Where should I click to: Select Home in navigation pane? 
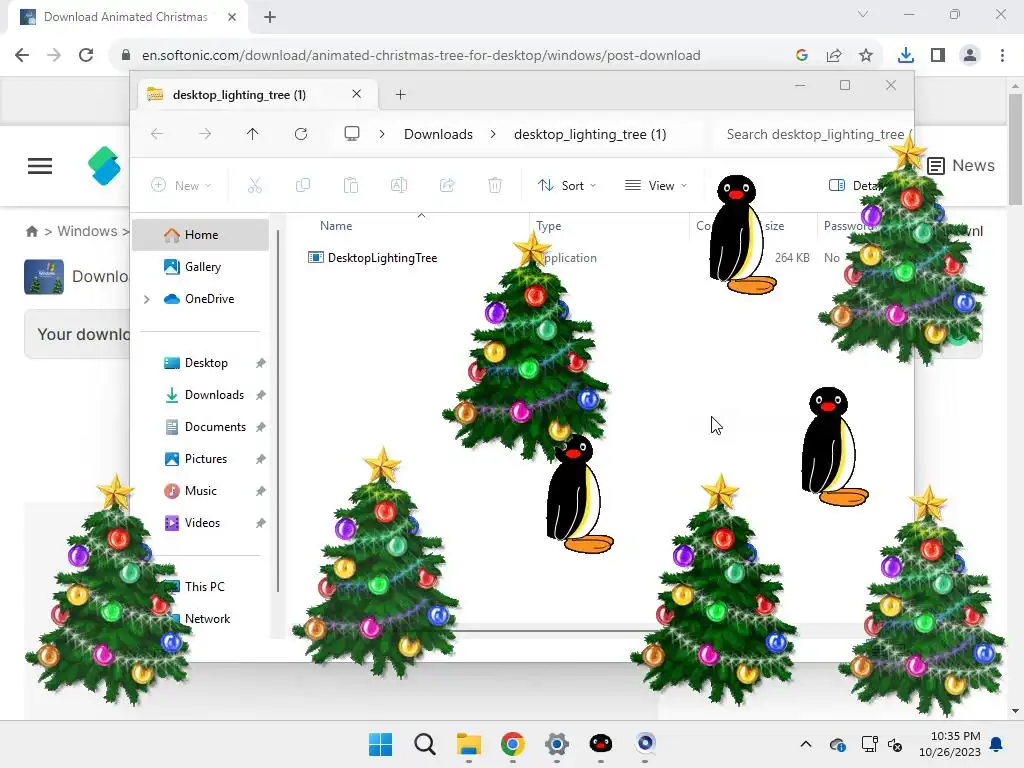click(x=200, y=235)
